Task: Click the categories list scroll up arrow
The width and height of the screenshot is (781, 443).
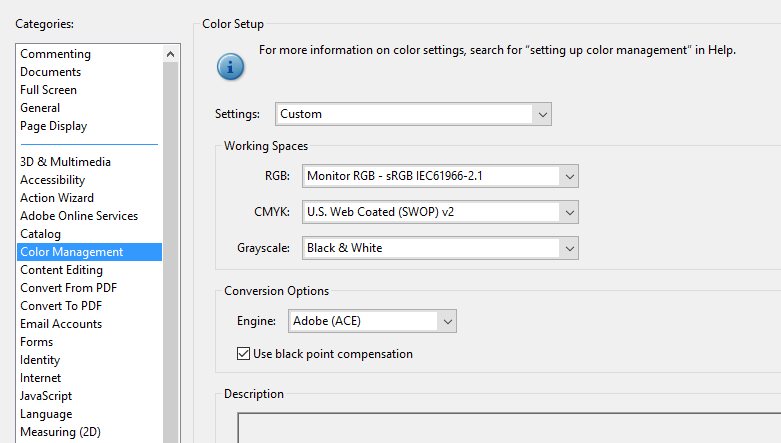Action: click(171, 54)
